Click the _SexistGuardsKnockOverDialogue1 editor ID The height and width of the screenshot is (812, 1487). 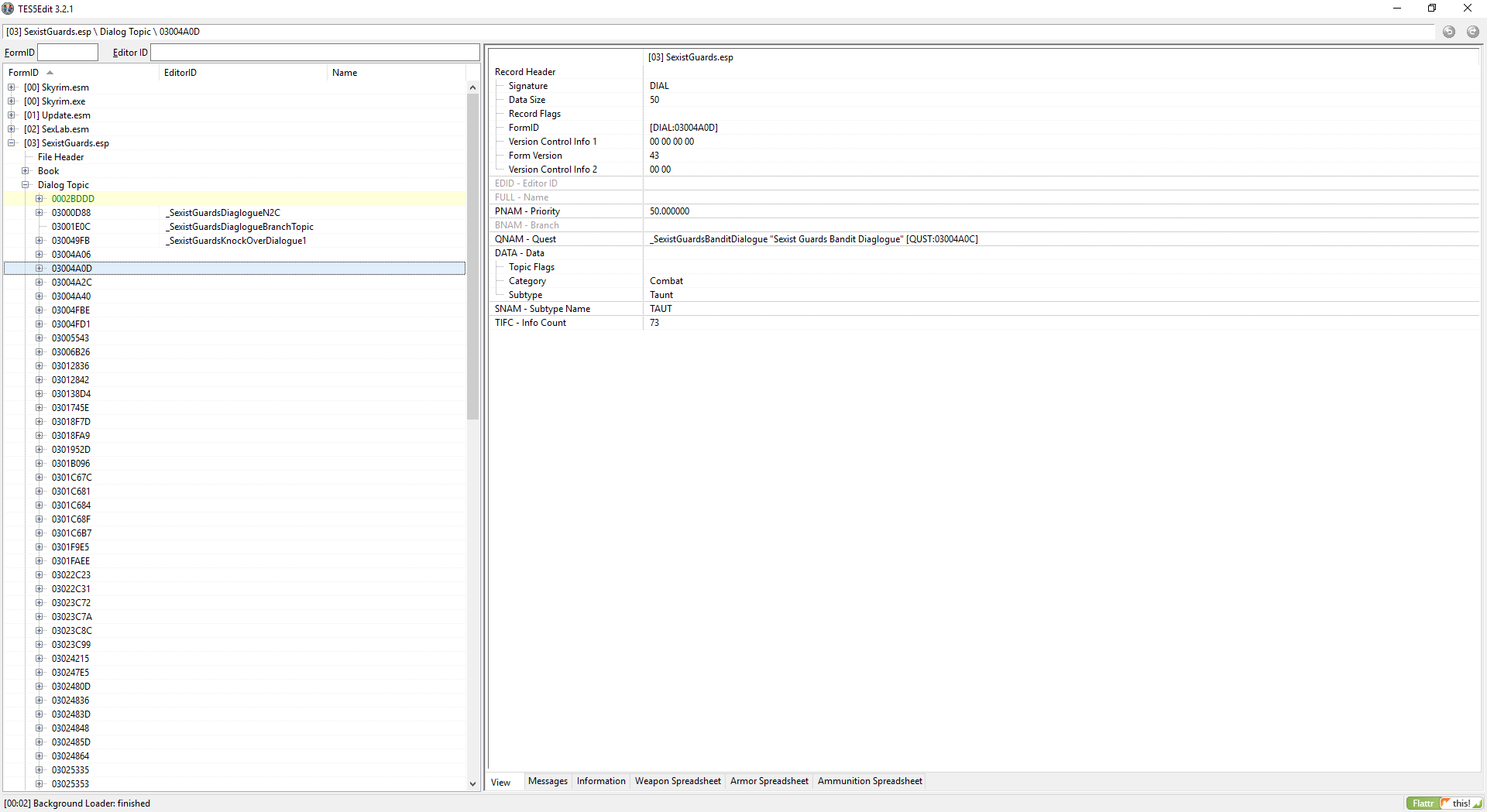236,241
